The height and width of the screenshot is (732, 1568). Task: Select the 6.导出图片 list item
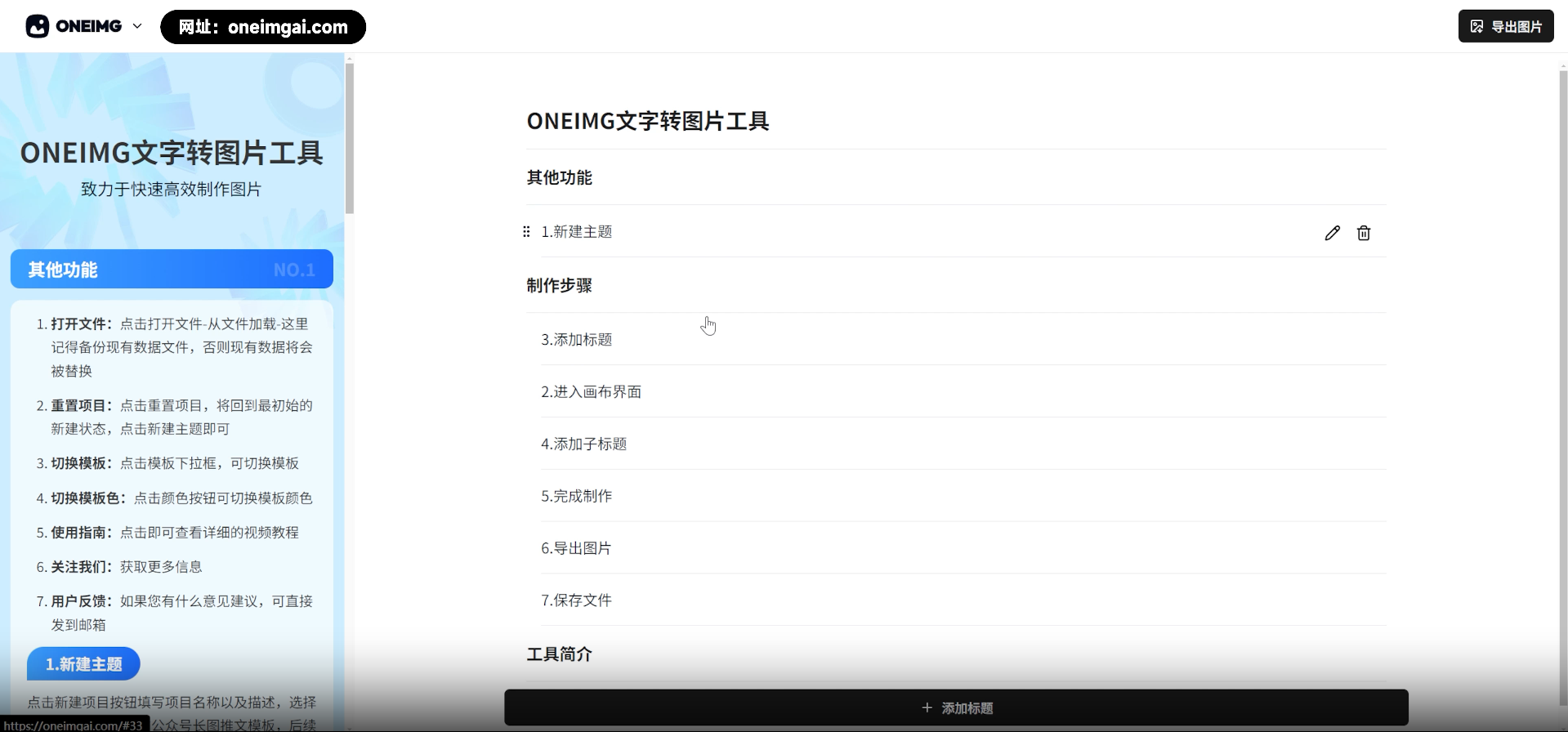point(963,548)
